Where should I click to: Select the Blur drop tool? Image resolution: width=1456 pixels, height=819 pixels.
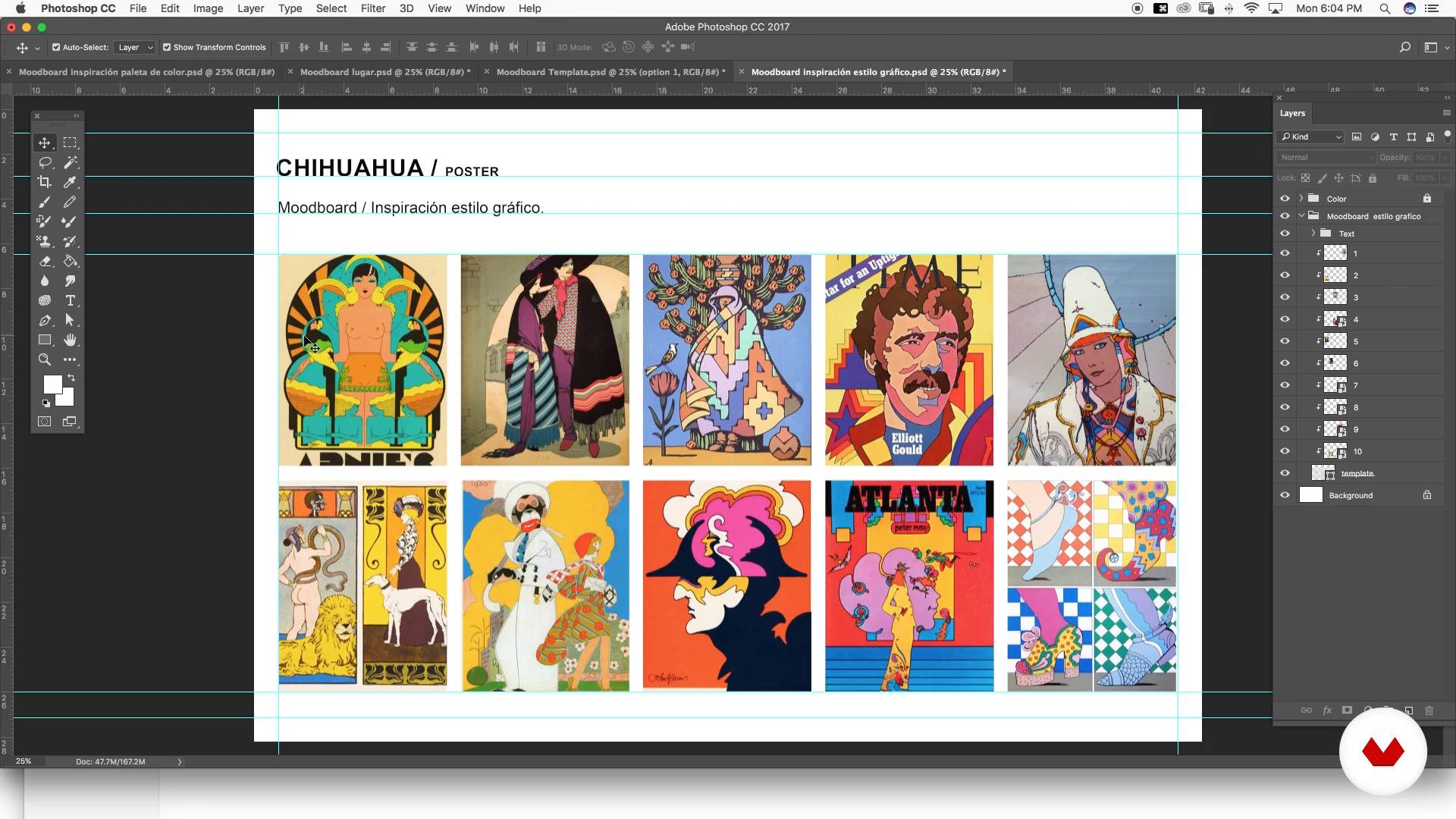tap(45, 281)
